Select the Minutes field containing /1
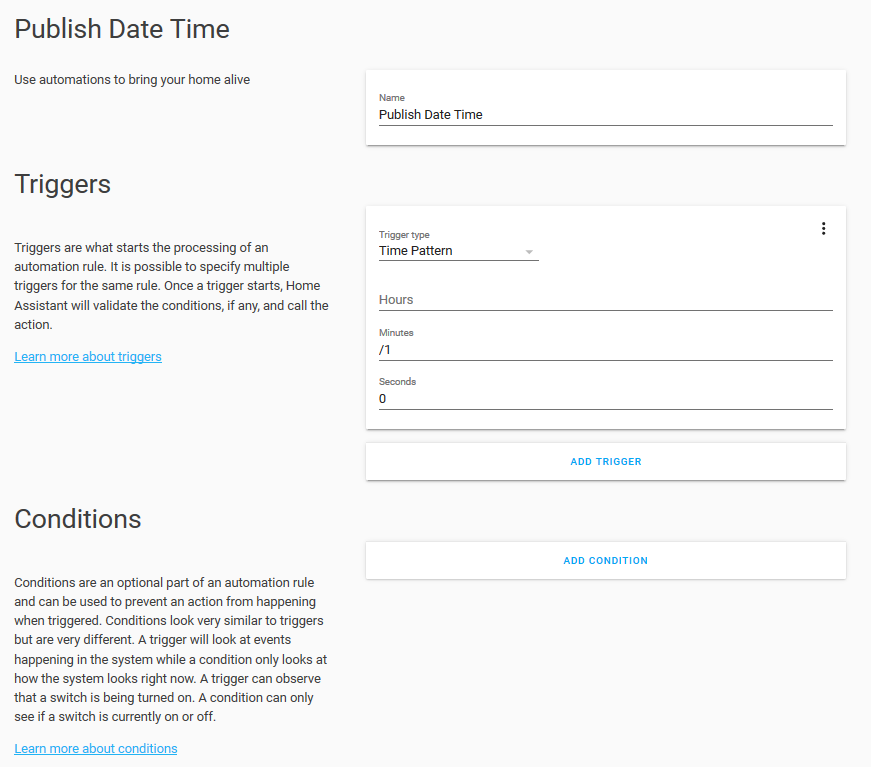Viewport: 871px width, 767px height. point(605,350)
